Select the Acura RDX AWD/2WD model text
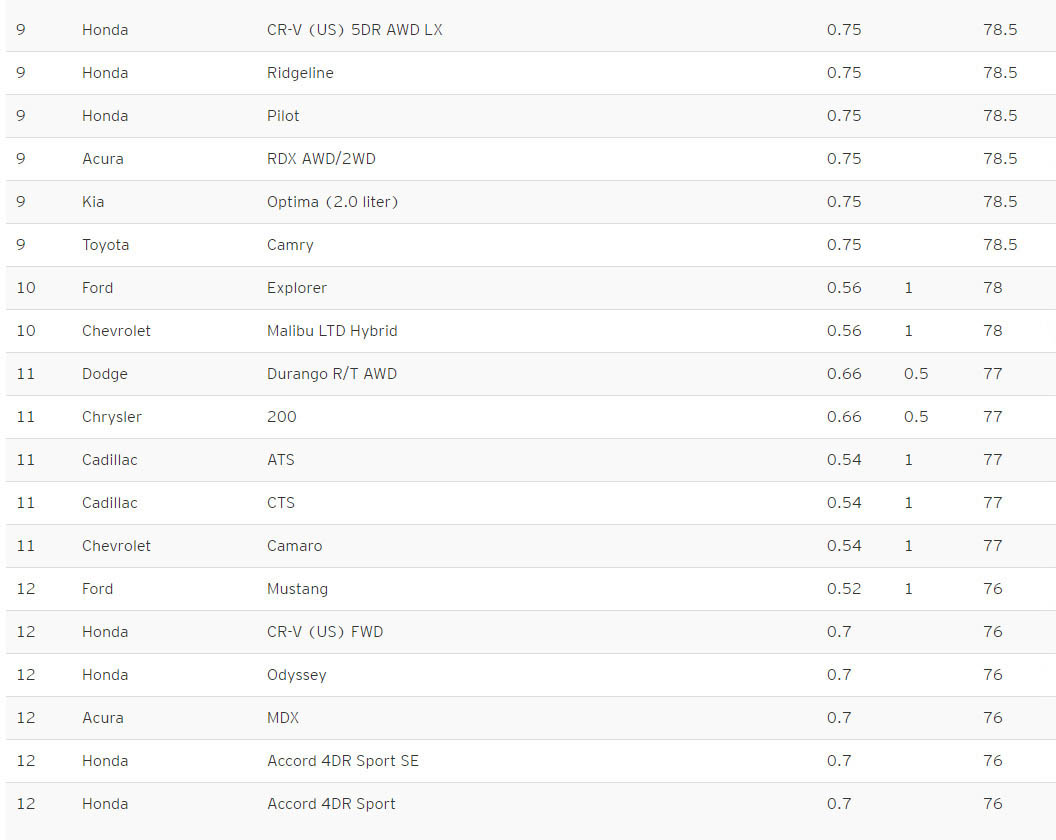1056x840 pixels. point(321,159)
